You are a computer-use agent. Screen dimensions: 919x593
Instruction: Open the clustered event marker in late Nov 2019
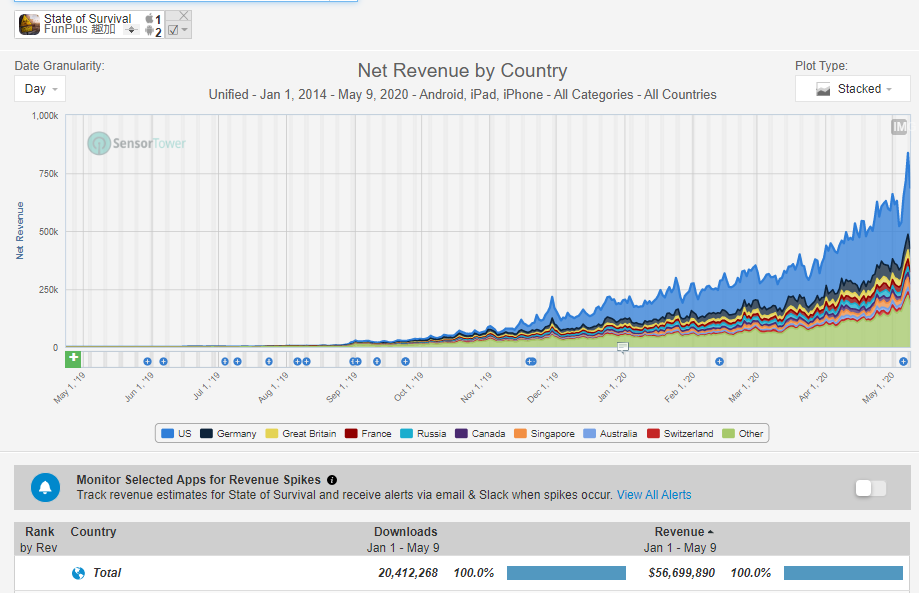point(530,362)
